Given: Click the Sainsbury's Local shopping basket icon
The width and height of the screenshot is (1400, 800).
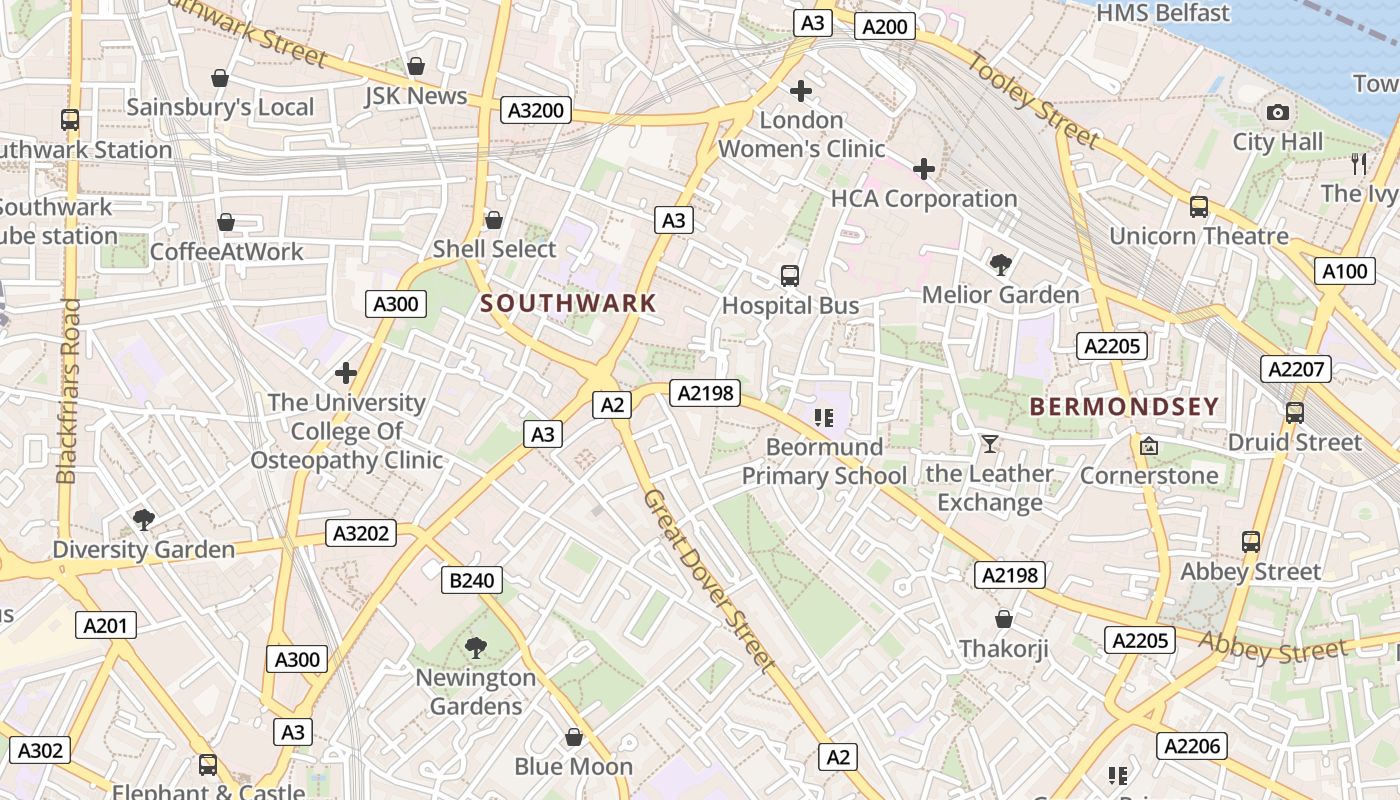Looking at the screenshot, I should pyautogui.click(x=220, y=78).
